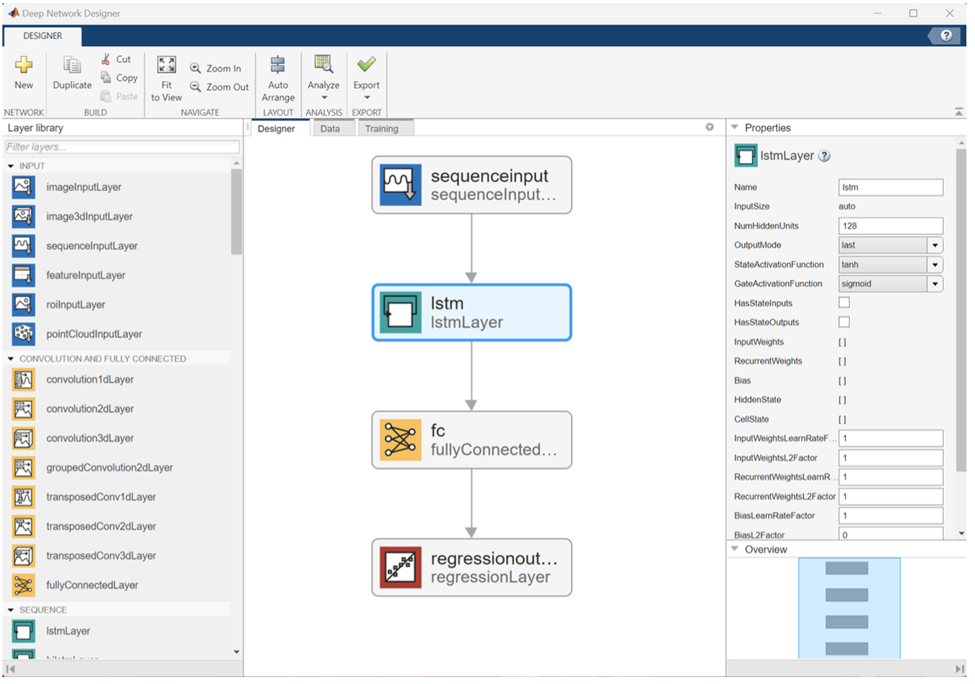Viewport: 975px width, 684px height.
Task: Click the Fit to View icon
Action: pyautogui.click(x=166, y=66)
